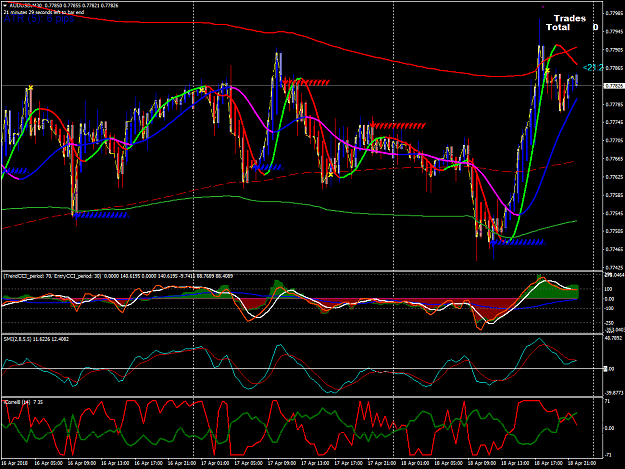Click the yellow X marker at the first 16 Apr peak
Viewport: 625px width, 469px height.
click(x=30, y=88)
